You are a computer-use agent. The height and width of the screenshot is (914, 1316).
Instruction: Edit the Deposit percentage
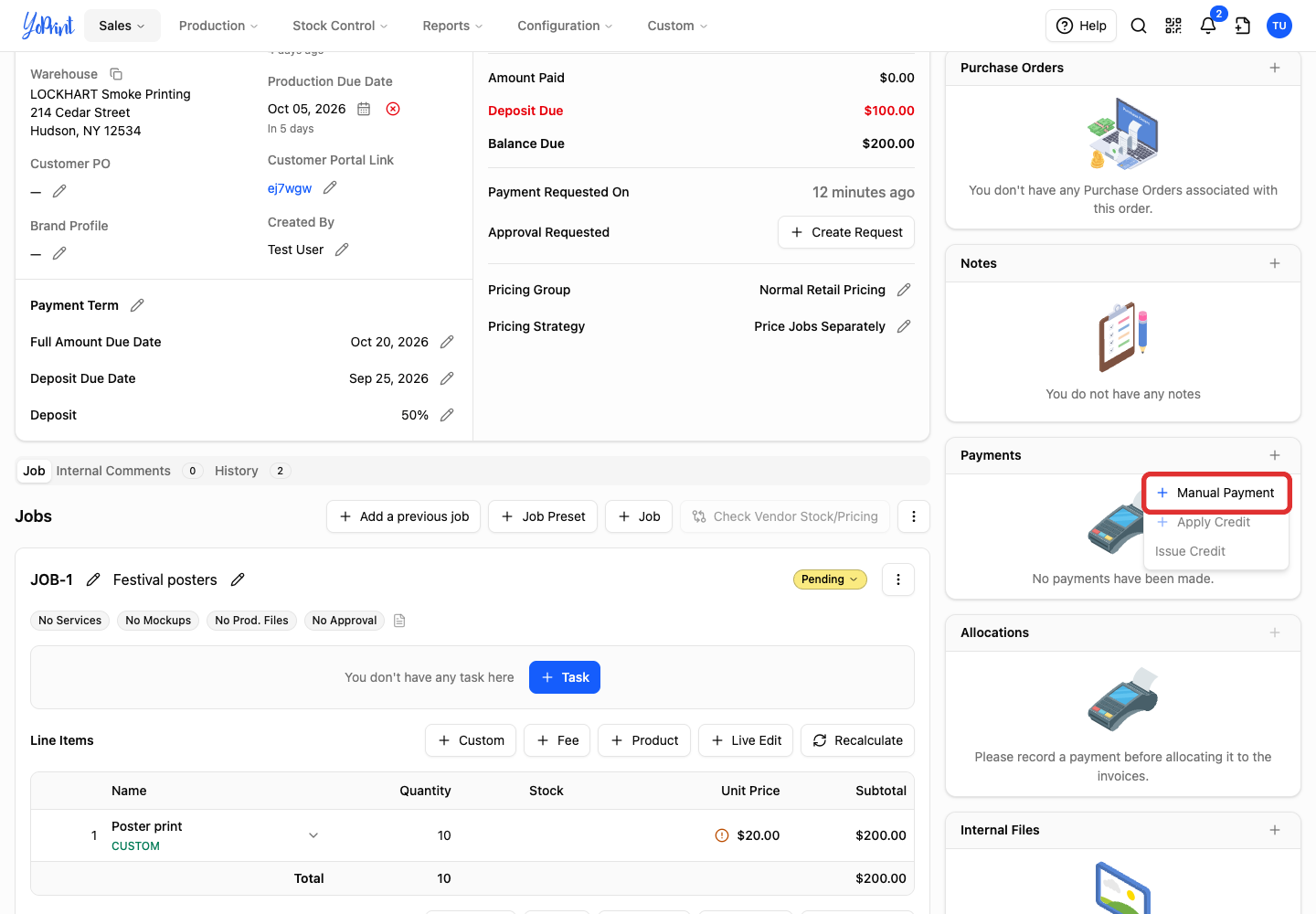pos(447,415)
